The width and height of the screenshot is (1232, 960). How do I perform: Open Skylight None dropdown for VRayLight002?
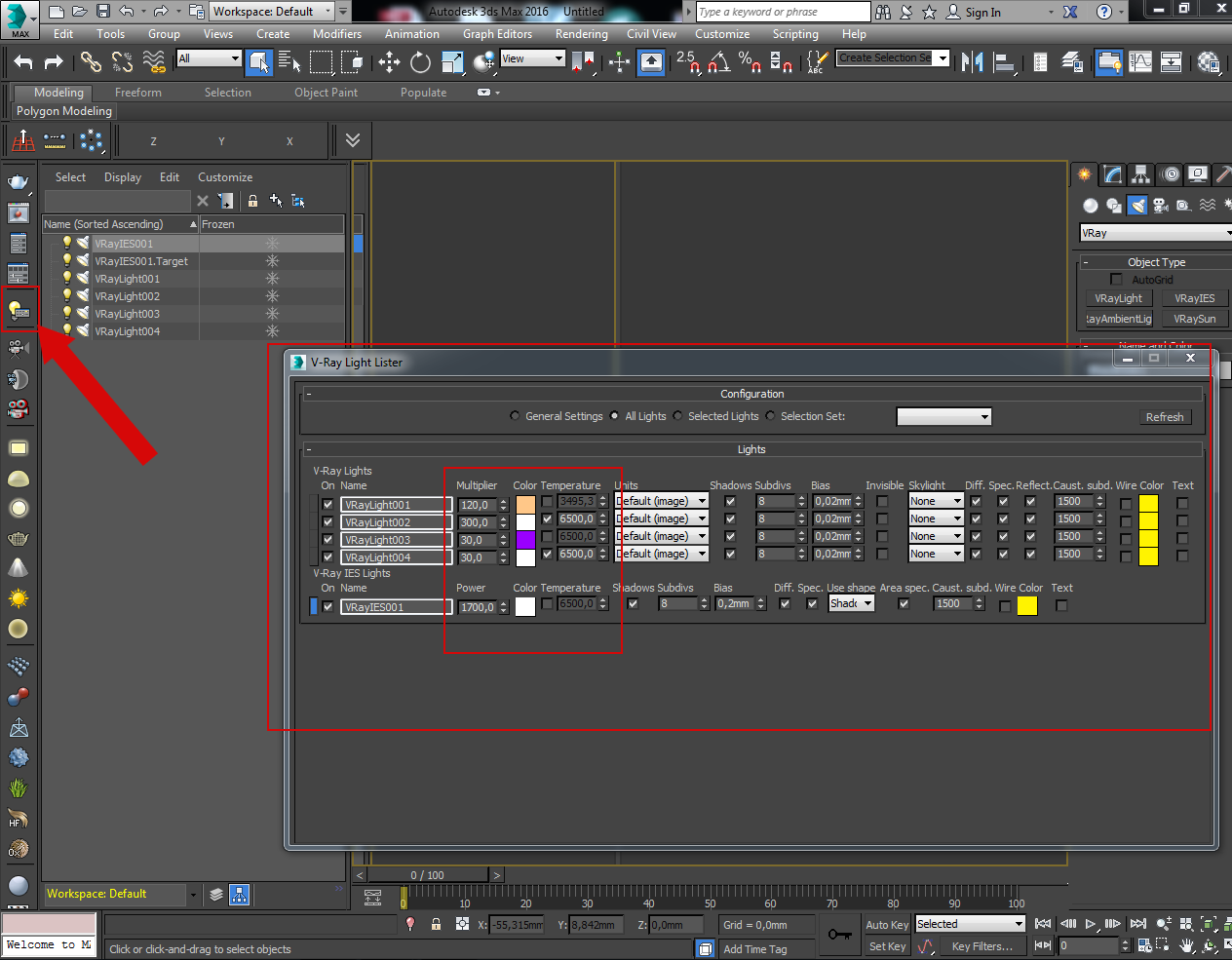[936, 519]
